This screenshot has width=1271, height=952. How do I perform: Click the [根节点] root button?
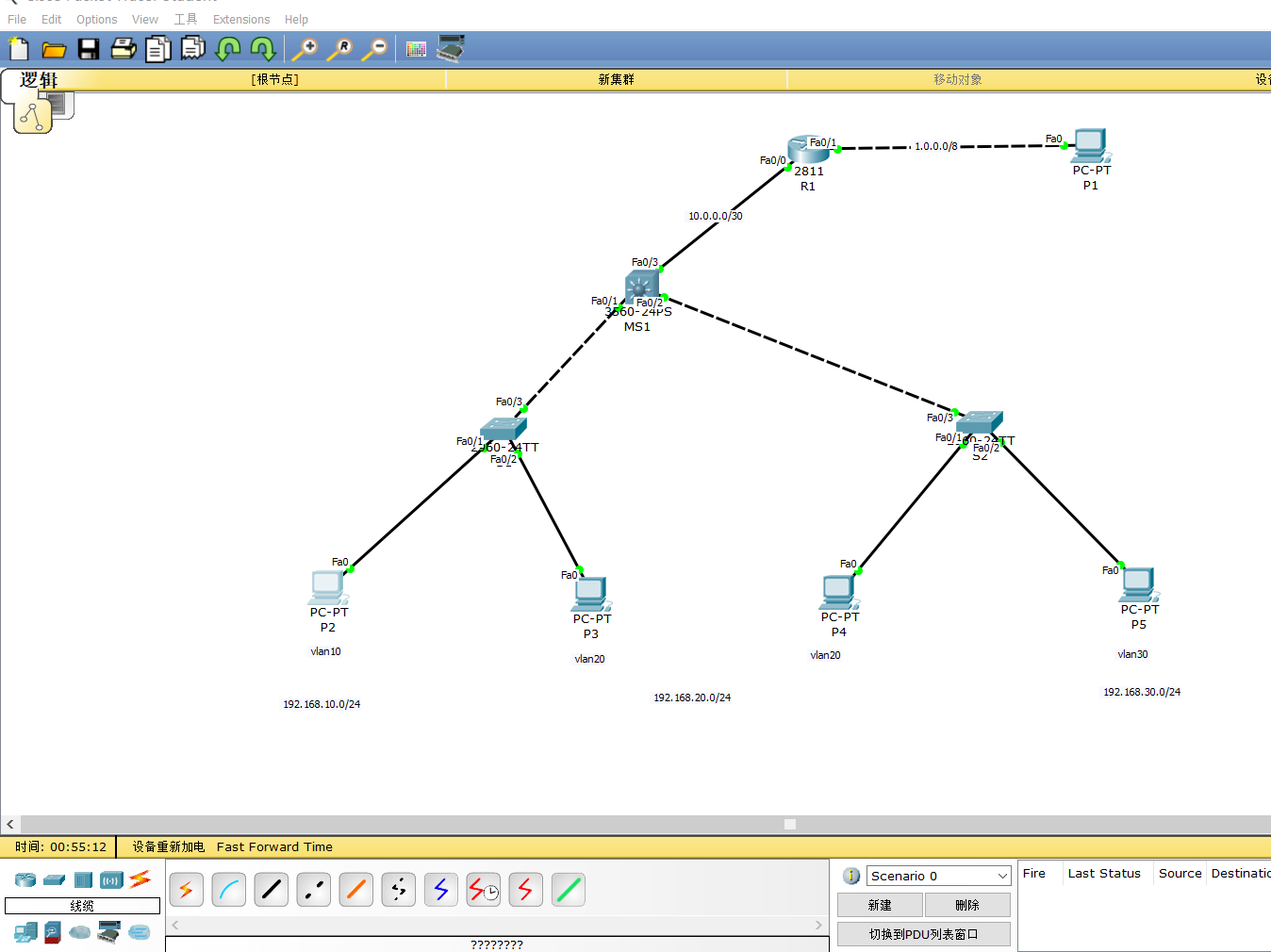(274, 80)
